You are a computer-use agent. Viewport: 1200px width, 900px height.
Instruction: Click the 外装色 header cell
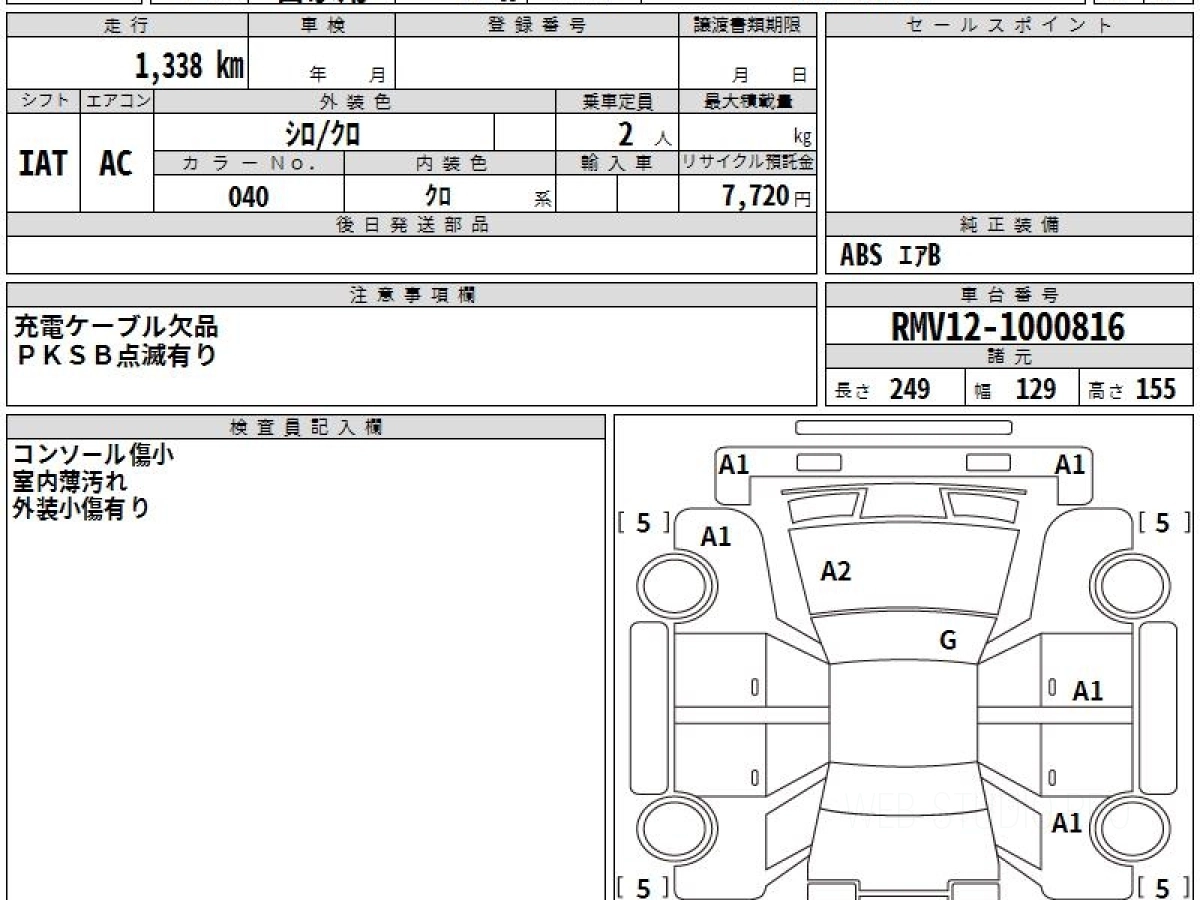point(355,101)
